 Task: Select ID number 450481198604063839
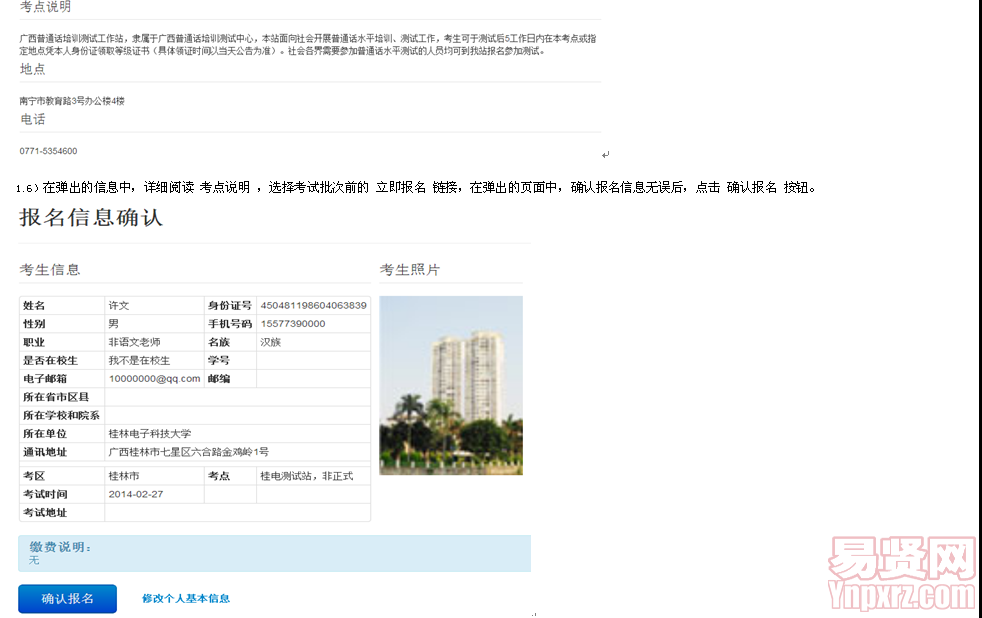tap(313, 306)
